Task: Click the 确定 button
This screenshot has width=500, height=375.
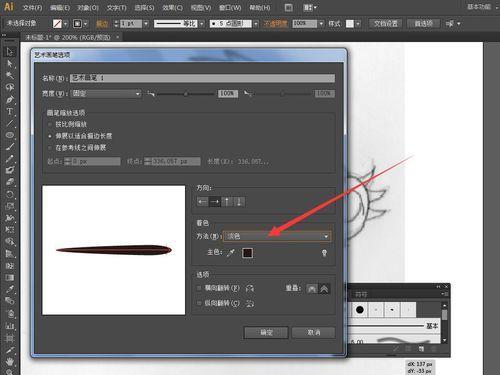Action: coord(266,332)
